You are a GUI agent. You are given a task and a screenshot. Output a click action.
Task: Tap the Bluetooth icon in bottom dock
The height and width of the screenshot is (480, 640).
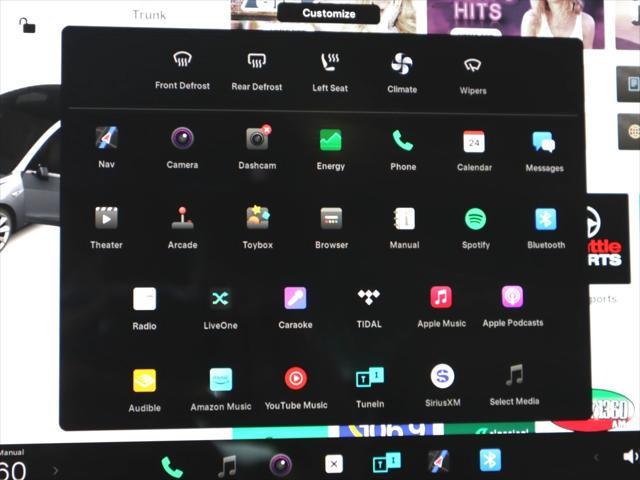pos(490,460)
